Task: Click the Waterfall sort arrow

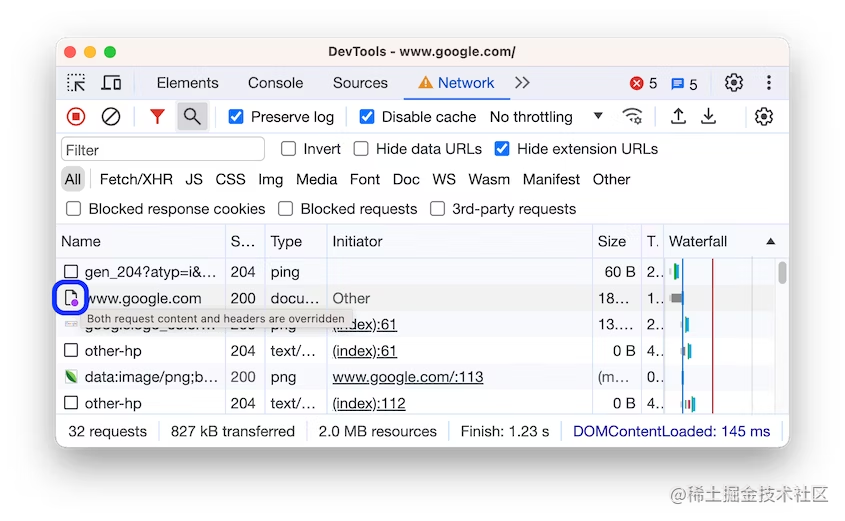Action: pos(771,241)
